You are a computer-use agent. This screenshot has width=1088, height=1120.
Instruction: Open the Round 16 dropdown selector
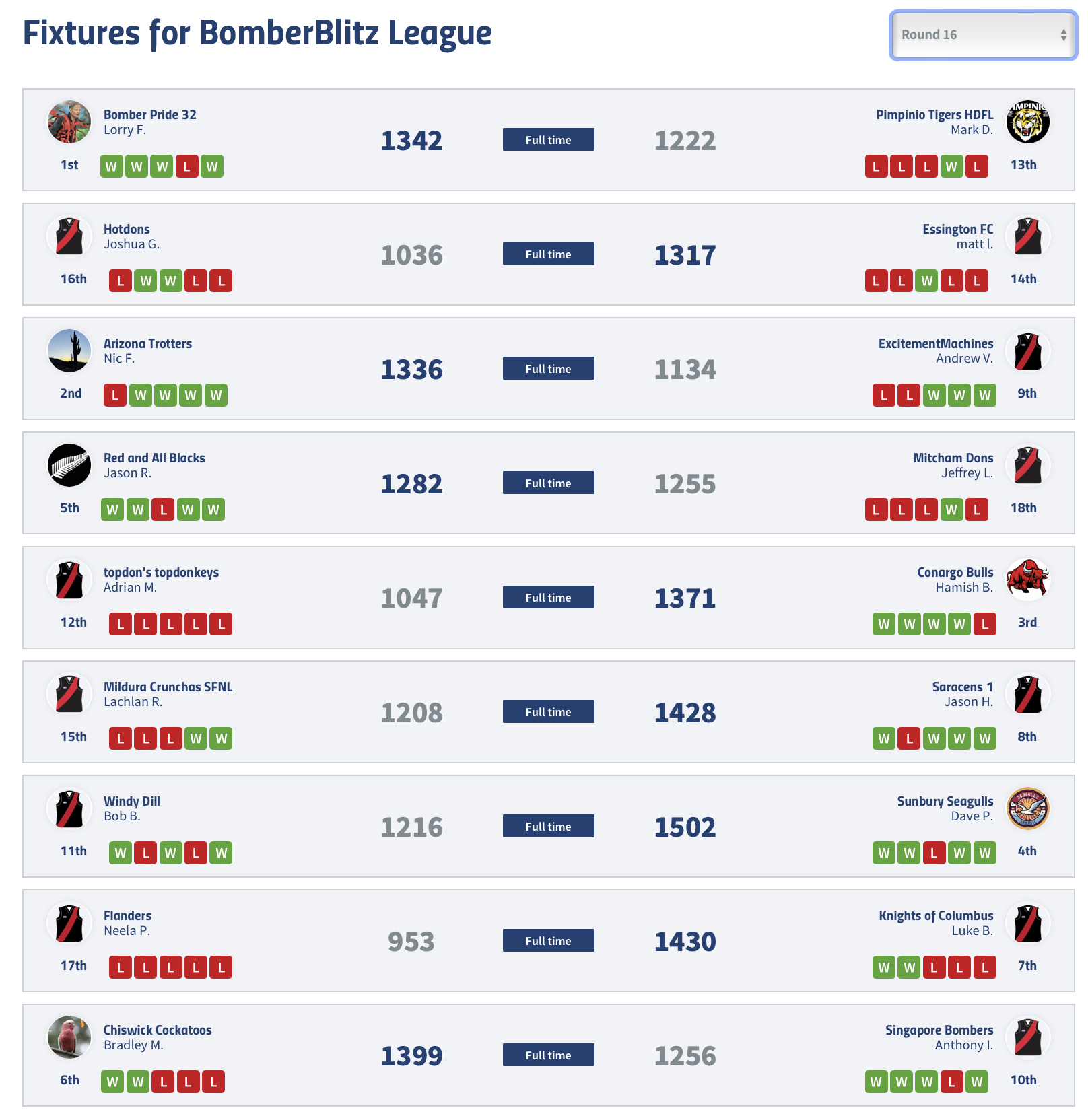click(983, 35)
